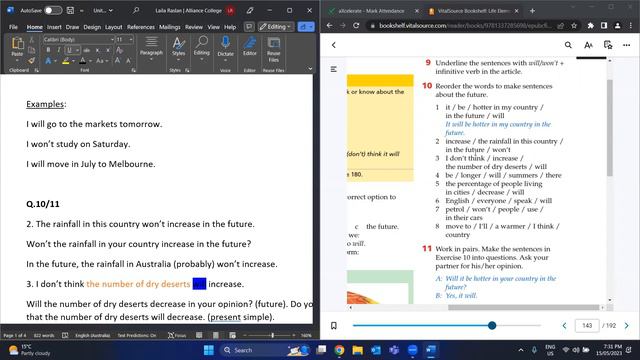Move the reader page progress slider
Viewport: 640px width, 360px height.
click(492, 325)
